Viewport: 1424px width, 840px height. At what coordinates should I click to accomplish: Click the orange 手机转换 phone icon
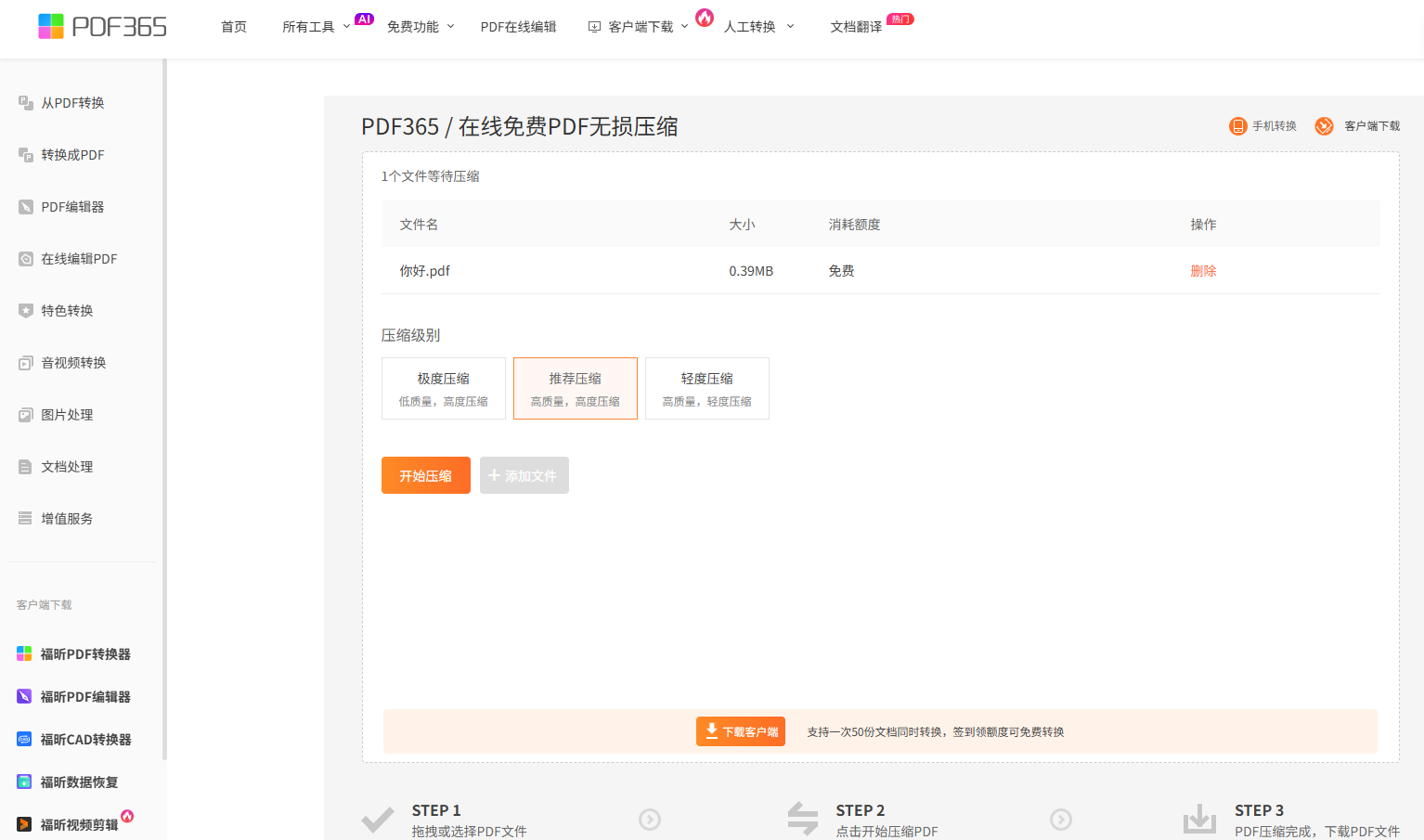1238,126
